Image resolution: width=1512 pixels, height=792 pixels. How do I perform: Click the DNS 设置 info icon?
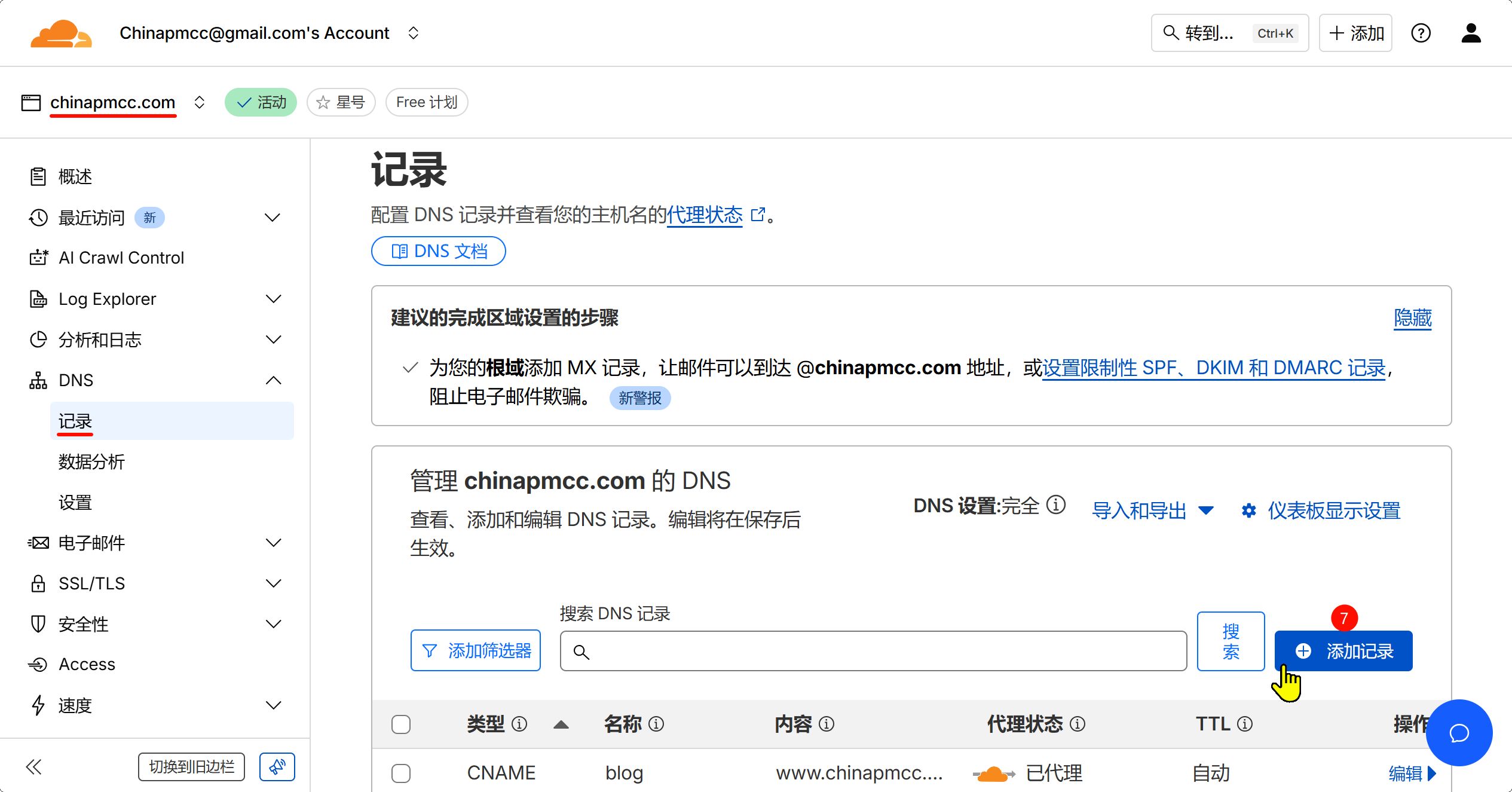coord(1056,505)
